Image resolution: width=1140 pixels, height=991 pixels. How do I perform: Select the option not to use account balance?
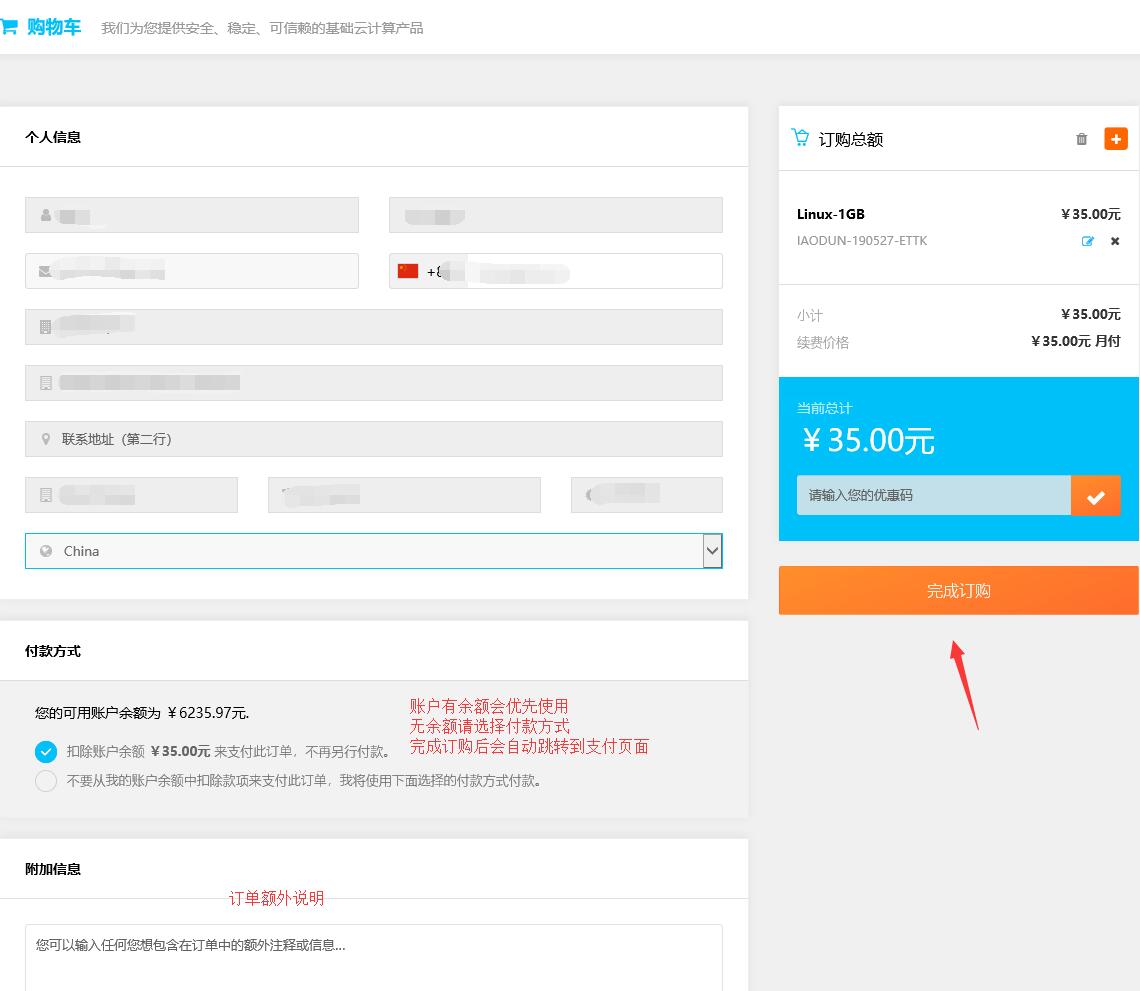coord(46,781)
